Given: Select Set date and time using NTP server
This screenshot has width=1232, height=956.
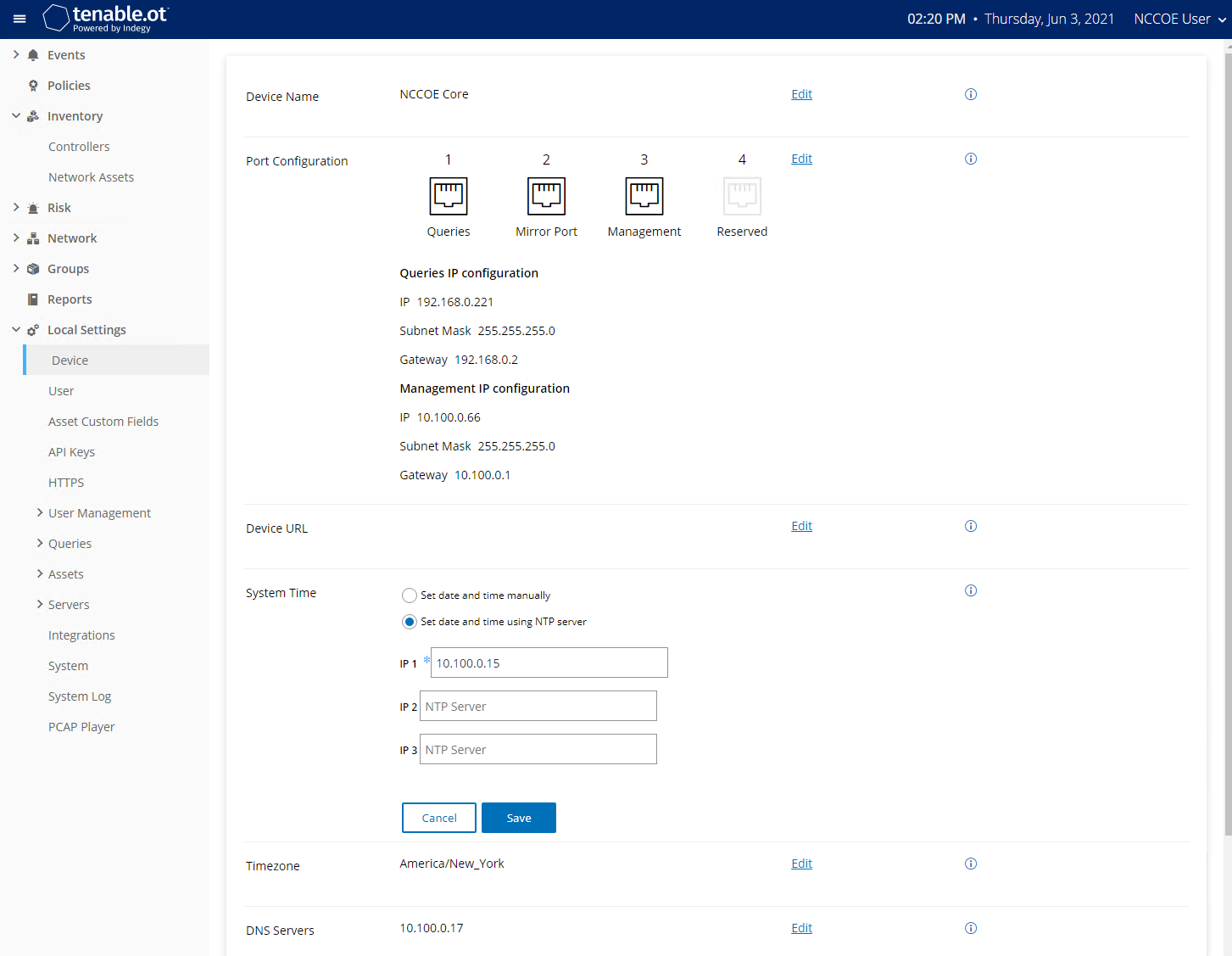Looking at the screenshot, I should 410,622.
